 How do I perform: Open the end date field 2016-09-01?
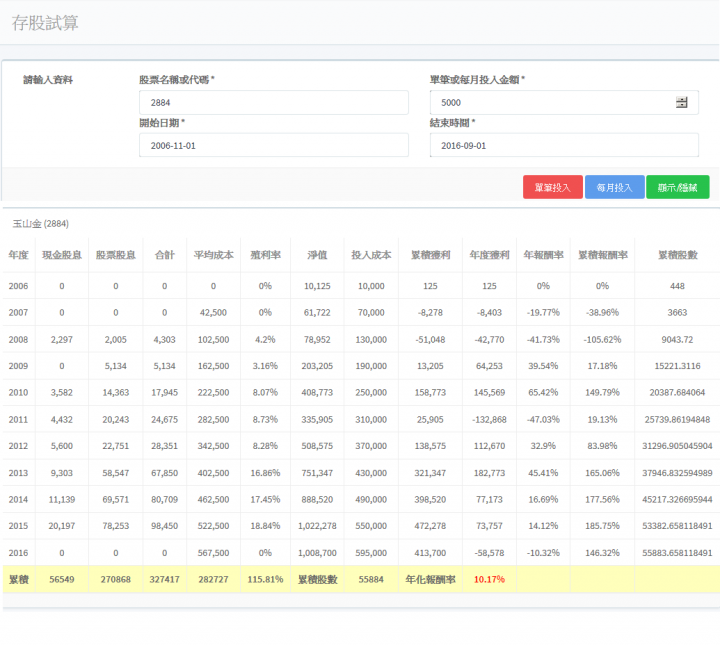click(564, 145)
